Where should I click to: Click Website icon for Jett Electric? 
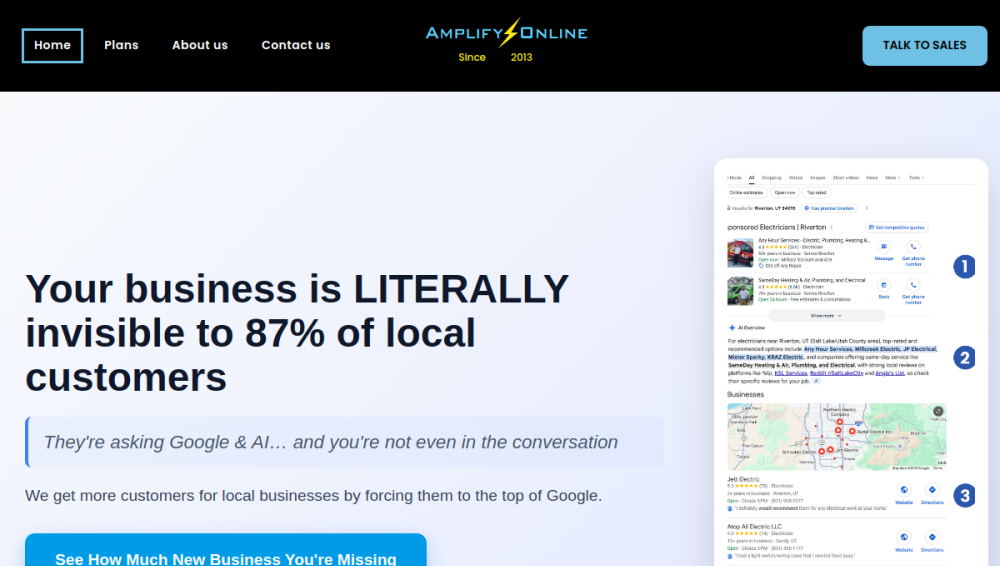pos(904,490)
